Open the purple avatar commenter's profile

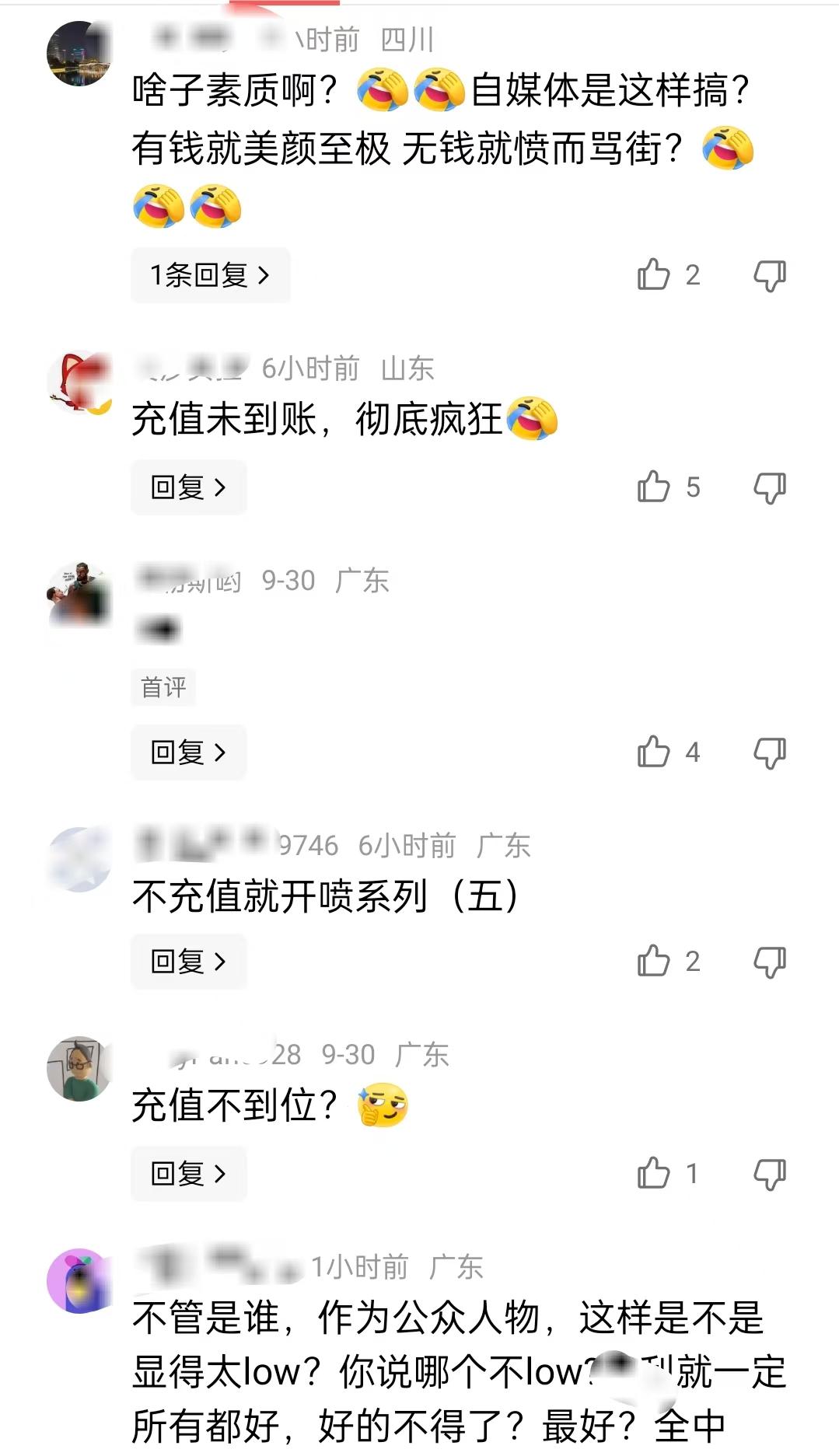(x=79, y=1280)
